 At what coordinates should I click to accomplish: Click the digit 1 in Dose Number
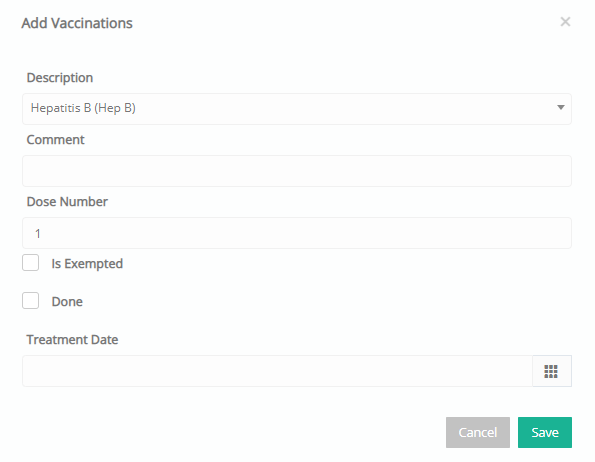click(x=38, y=234)
